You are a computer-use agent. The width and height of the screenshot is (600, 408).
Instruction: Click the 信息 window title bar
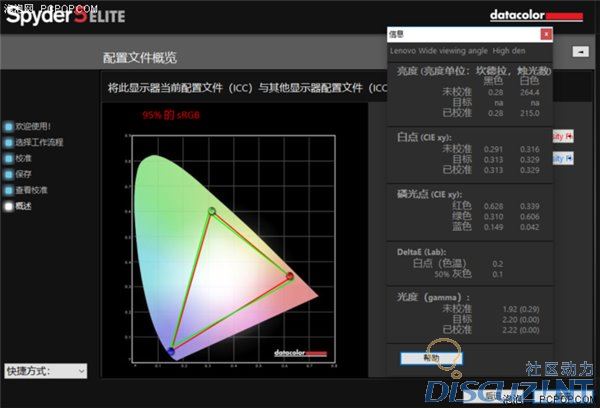point(460,34)
